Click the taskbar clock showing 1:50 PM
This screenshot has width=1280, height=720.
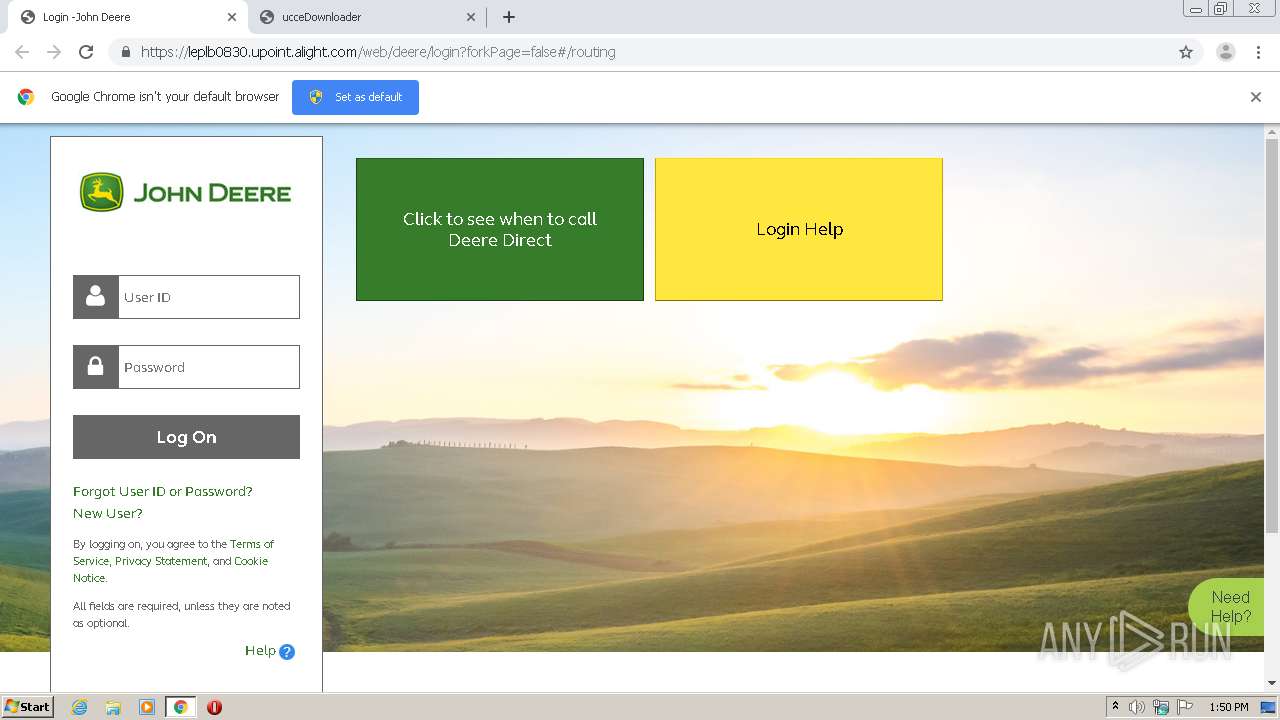(1229, 707)
